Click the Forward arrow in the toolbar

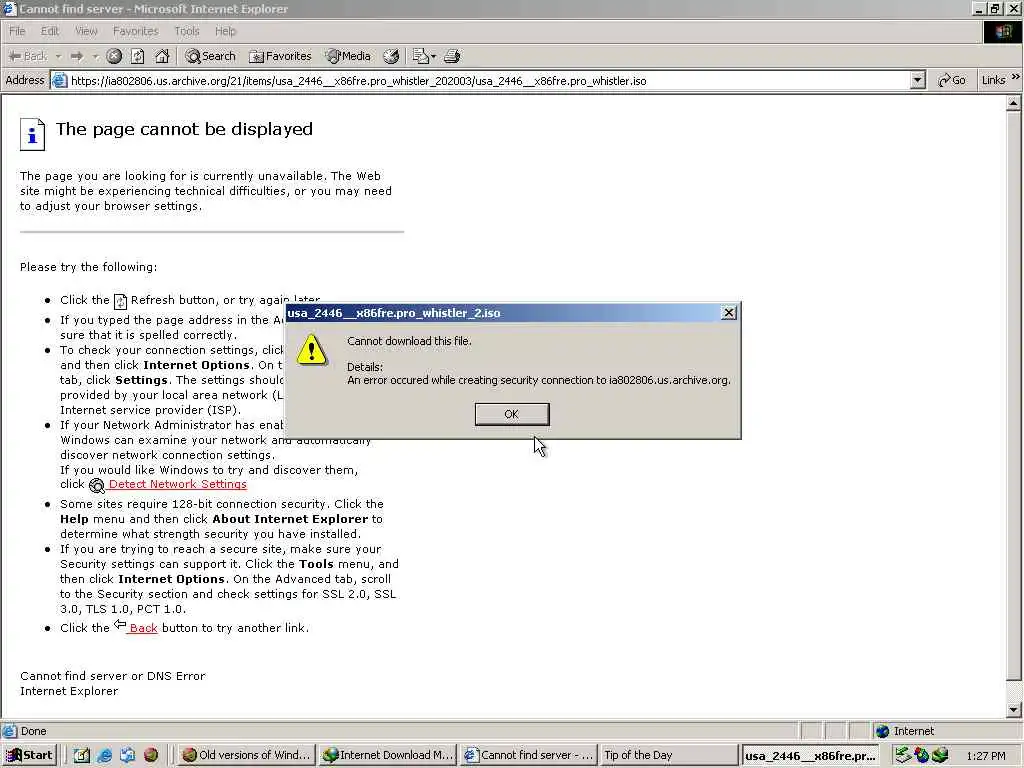[77, 56]
